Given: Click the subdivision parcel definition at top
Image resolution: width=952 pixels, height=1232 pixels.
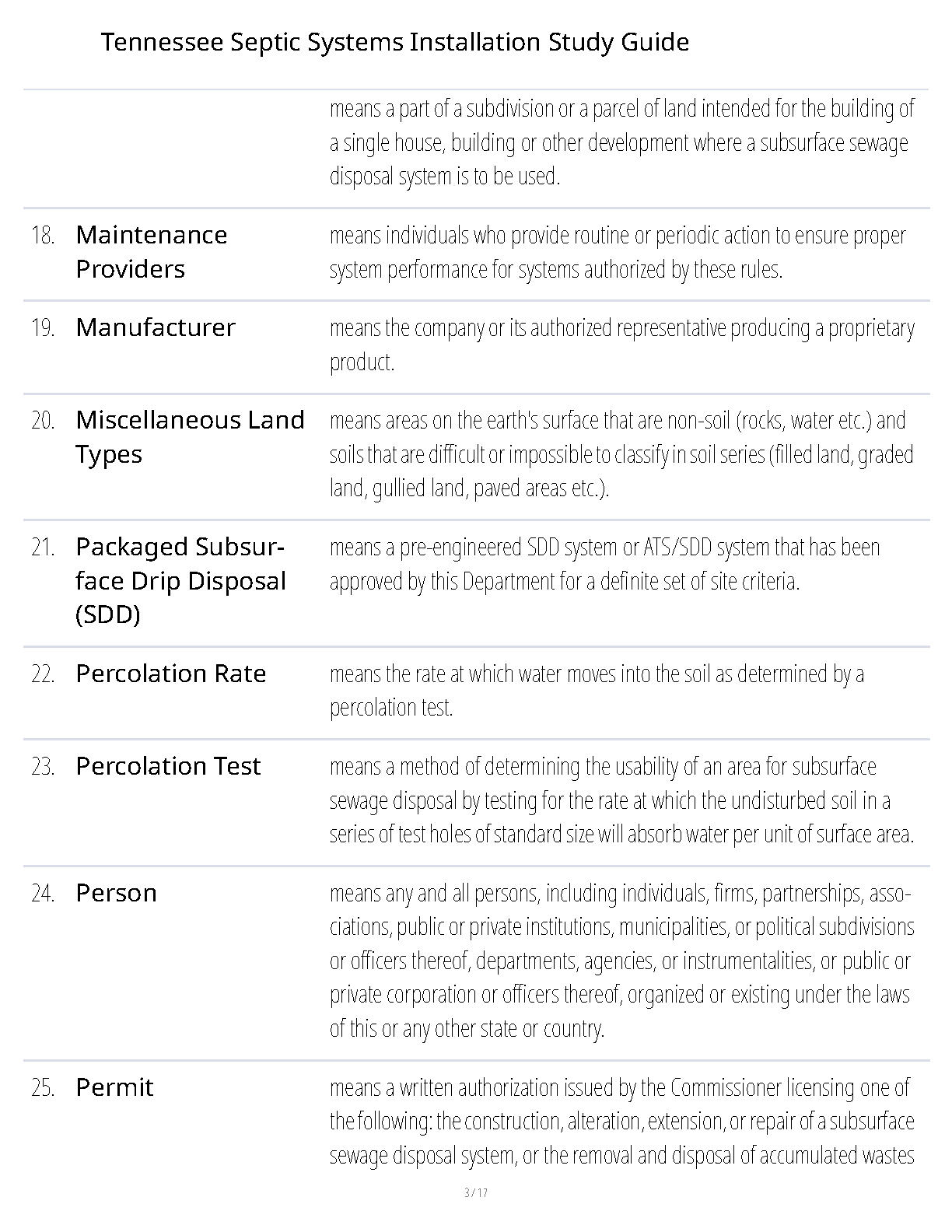Looking at the screenshot, I should coord(621,142).
